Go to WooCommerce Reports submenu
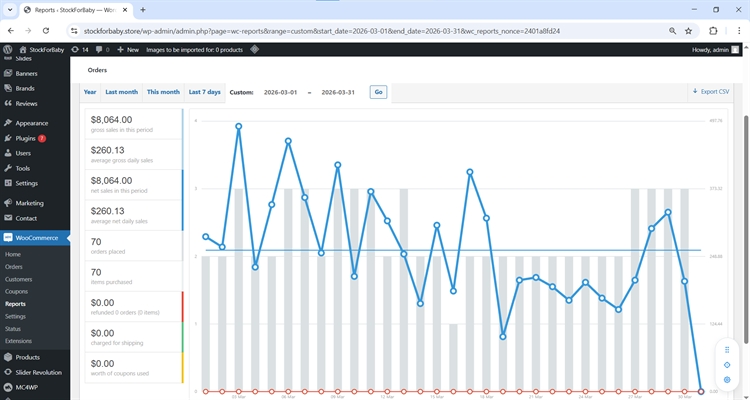 pyautogui.click(x=15, y=304)
